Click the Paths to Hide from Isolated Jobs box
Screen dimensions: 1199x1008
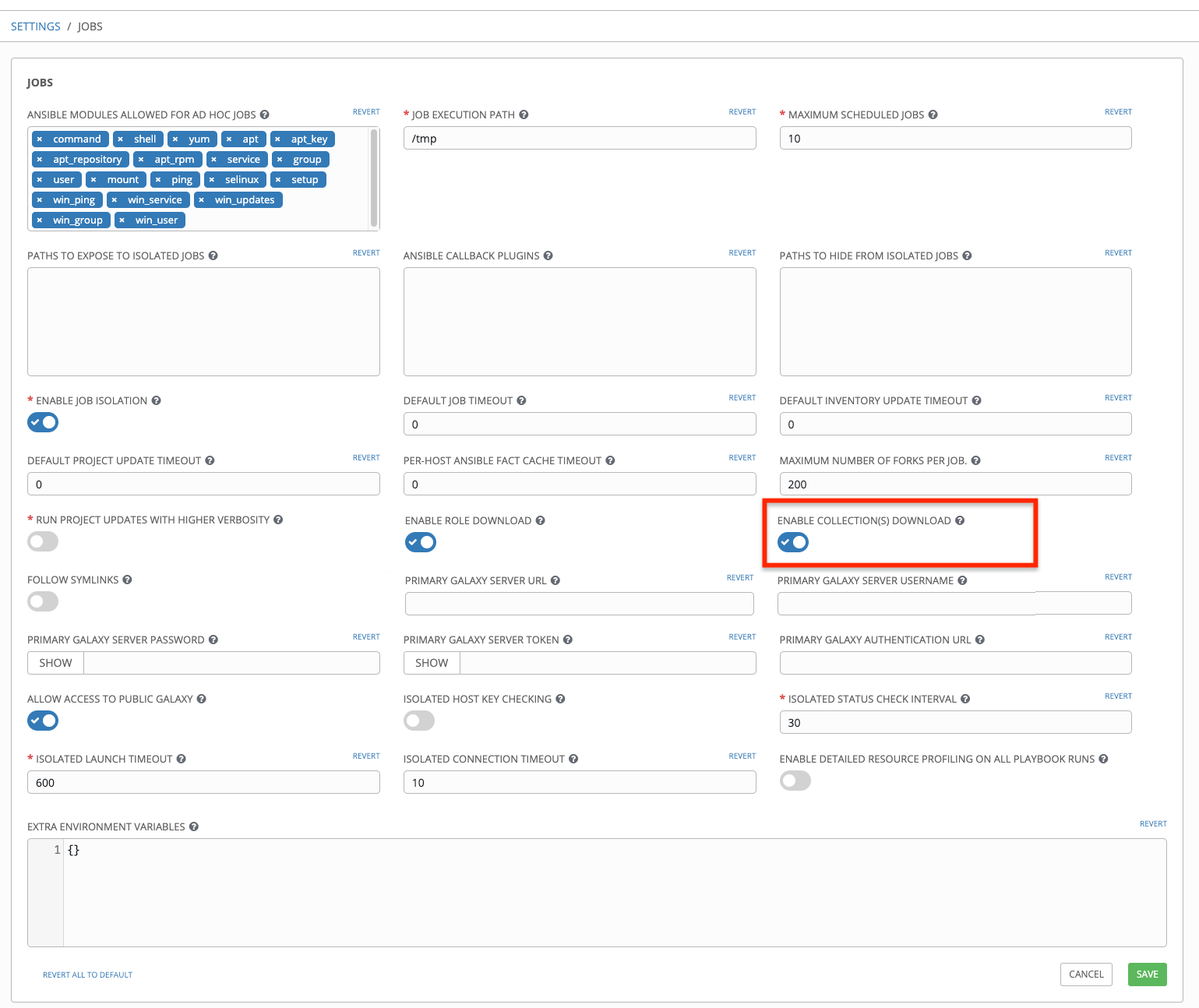(956, 322)
